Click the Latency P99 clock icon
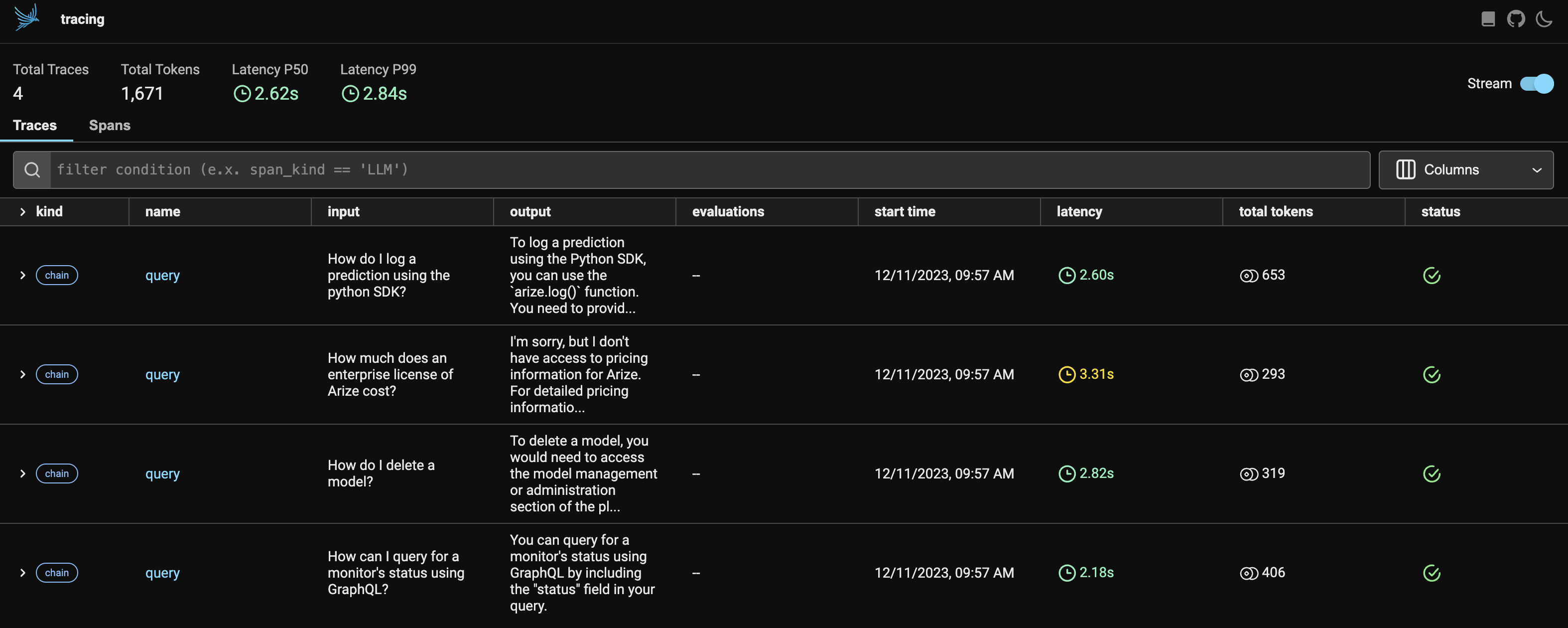1568x628 pixels. pyautogui.click(x=350, y=94)
